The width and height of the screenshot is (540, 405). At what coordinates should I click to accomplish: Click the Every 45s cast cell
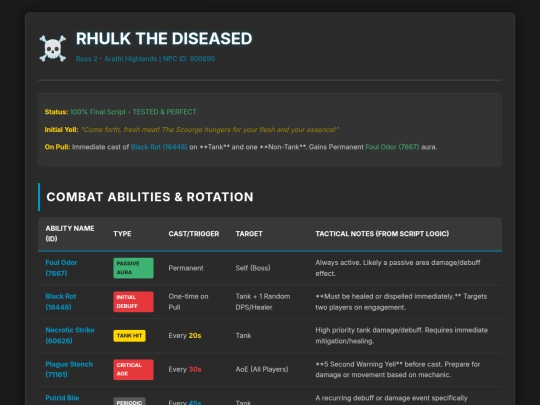click(185, 402)
